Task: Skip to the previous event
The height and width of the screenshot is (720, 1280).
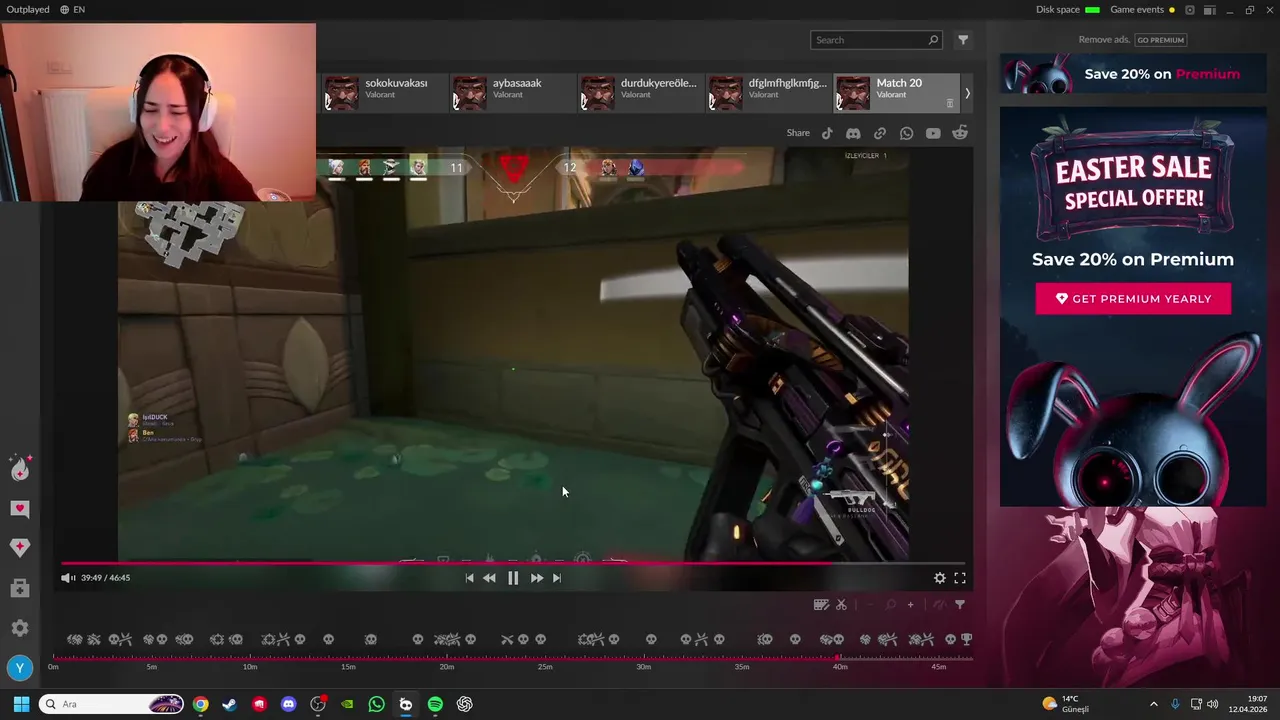Action: pos(469,578)
